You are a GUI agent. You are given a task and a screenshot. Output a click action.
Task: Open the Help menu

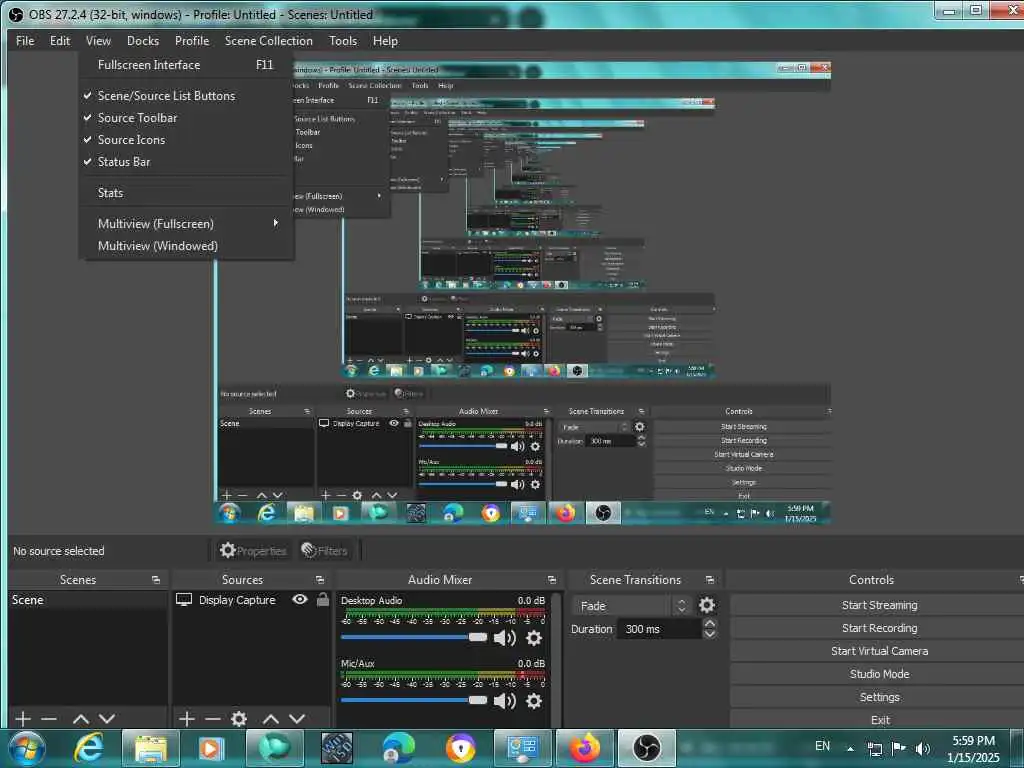coord(385,40)
